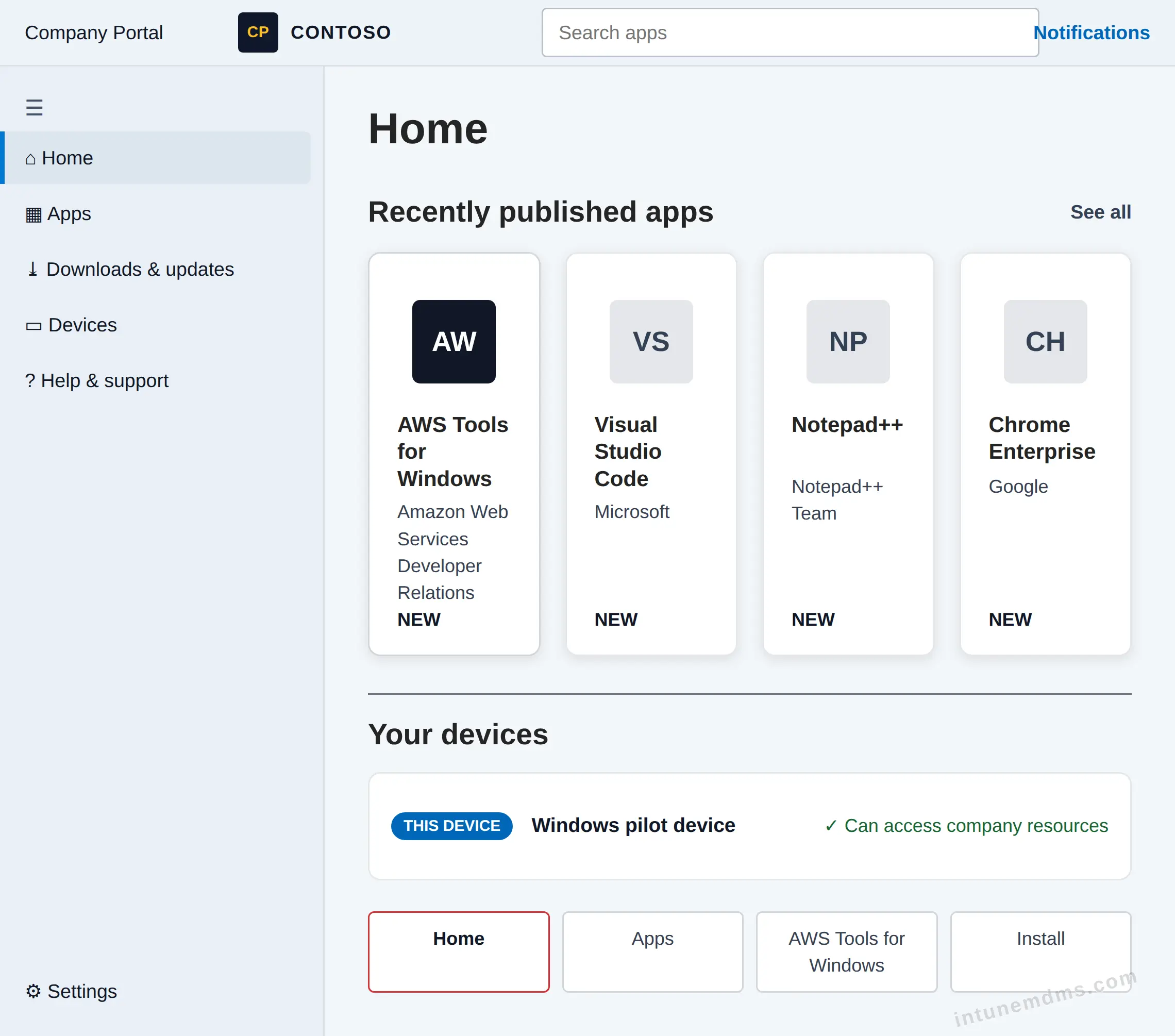Click the Contoso CP logo icon
Screen dimensions: 1175x1036
[x=258, y=33]
